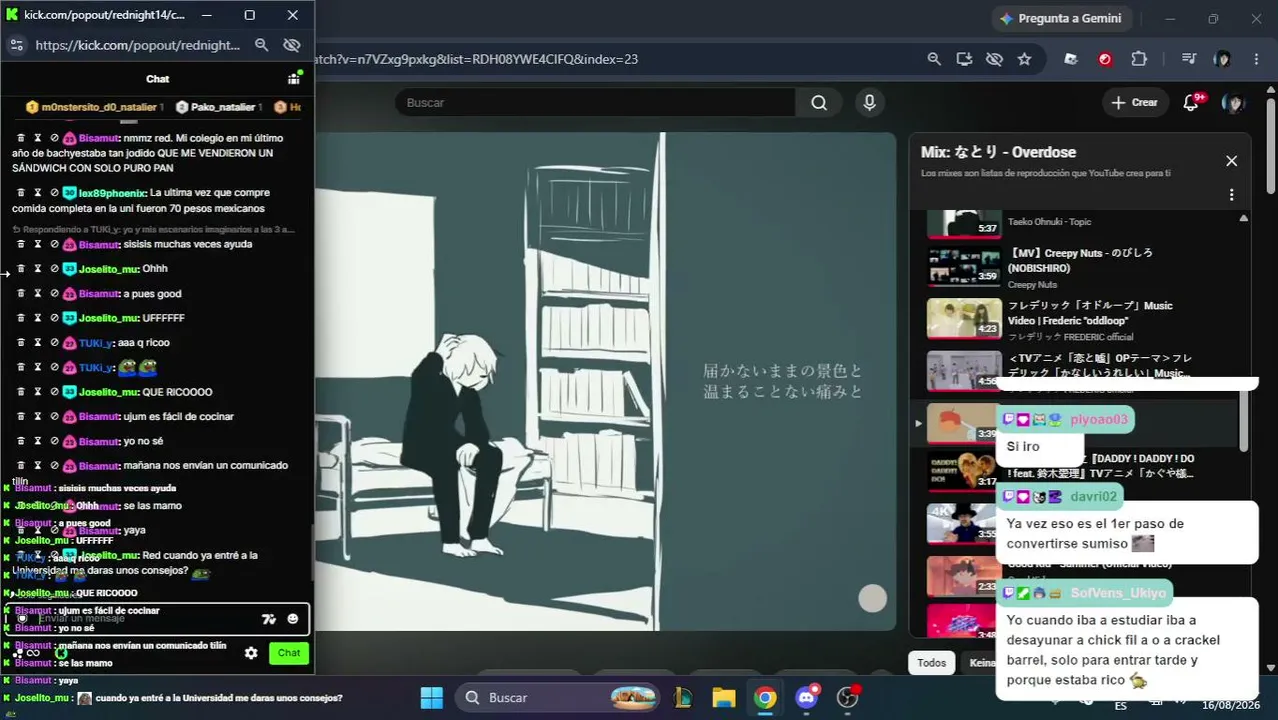
Task: Delete Joselito_mu's "UFFFFFF" message
Action: pos(20,318)
